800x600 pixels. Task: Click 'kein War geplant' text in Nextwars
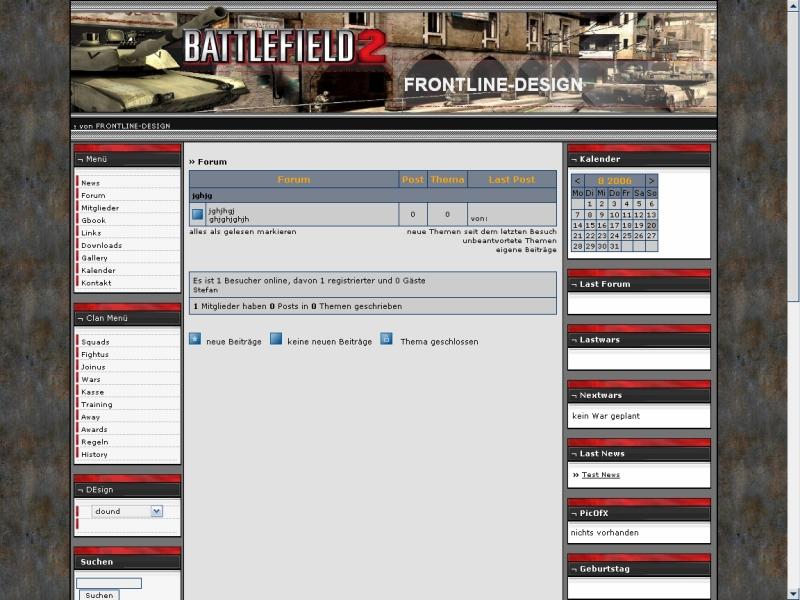point(606,416)
